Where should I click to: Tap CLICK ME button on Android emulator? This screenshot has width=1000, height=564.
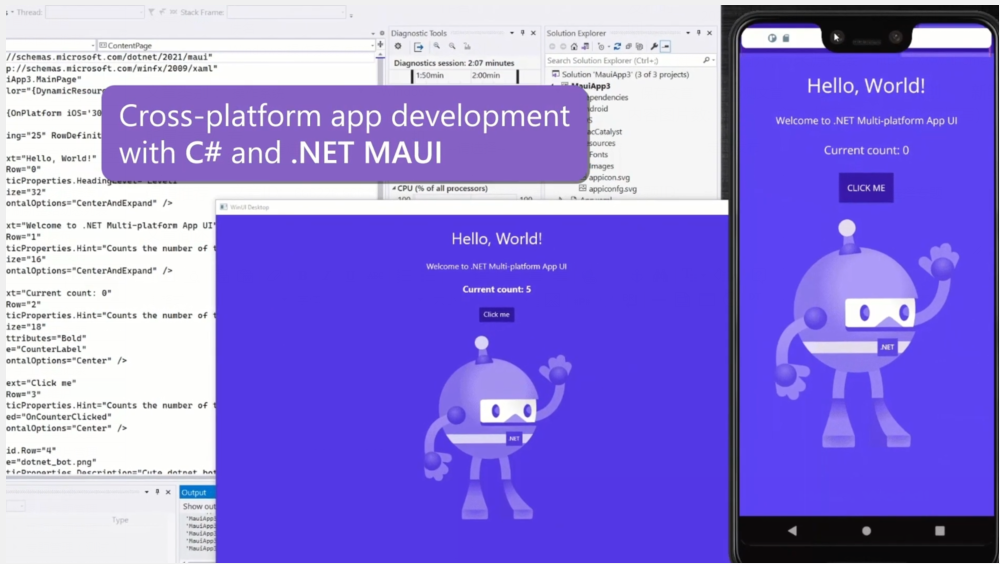click(865, 188)
